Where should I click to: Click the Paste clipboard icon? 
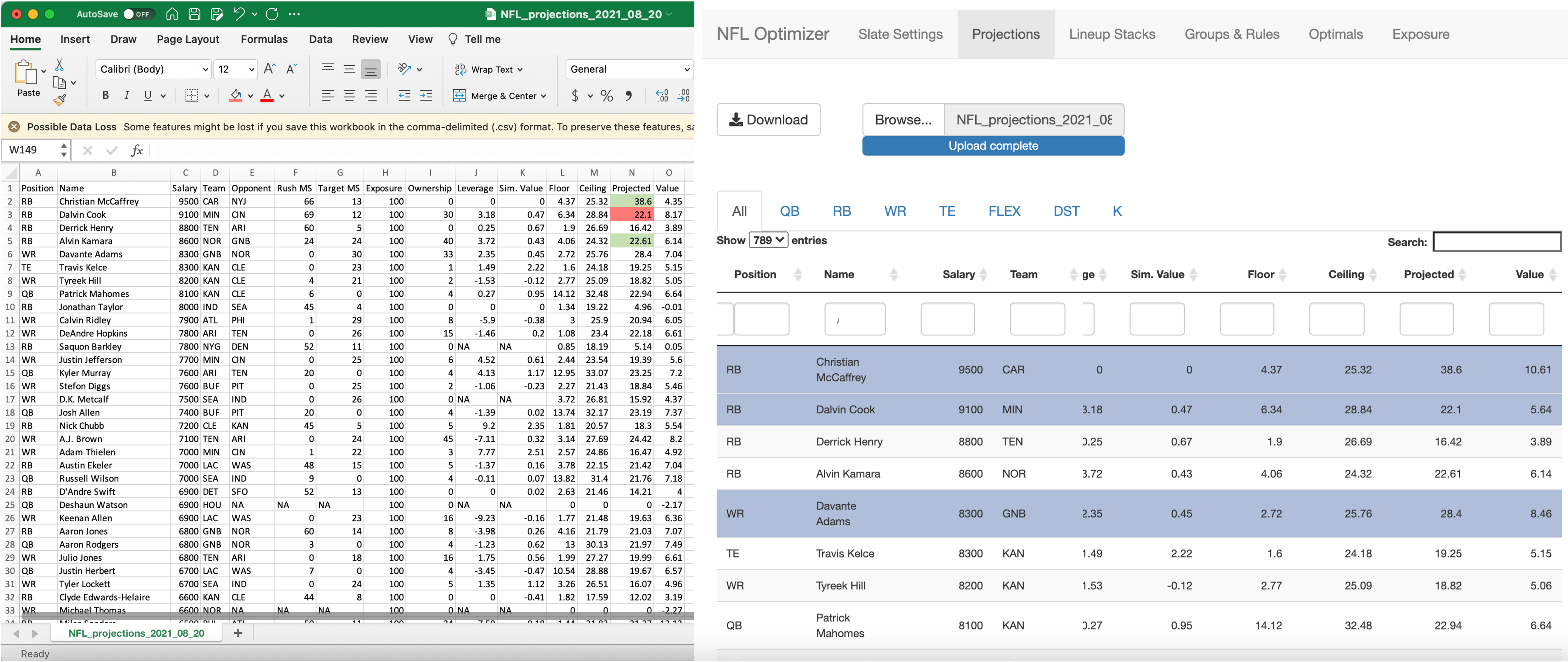pyautogui.click(x=26, y=72)
